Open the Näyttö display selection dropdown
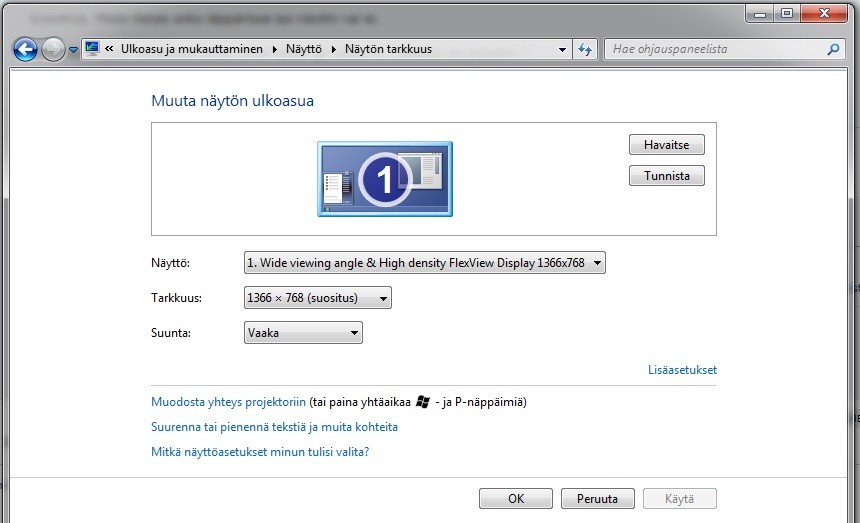Viewport: 860px width, 523px height. pos(425,263)
